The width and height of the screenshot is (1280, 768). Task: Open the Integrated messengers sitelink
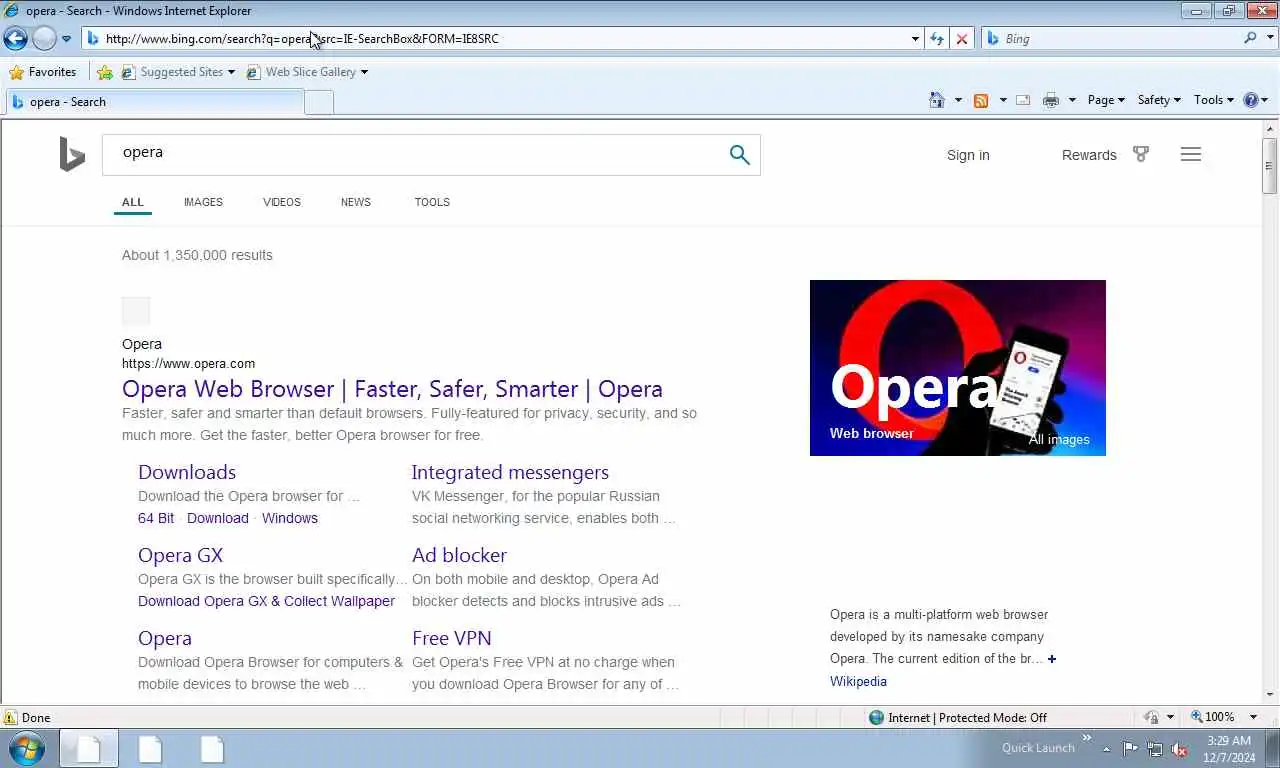click(x=510, y=472)
